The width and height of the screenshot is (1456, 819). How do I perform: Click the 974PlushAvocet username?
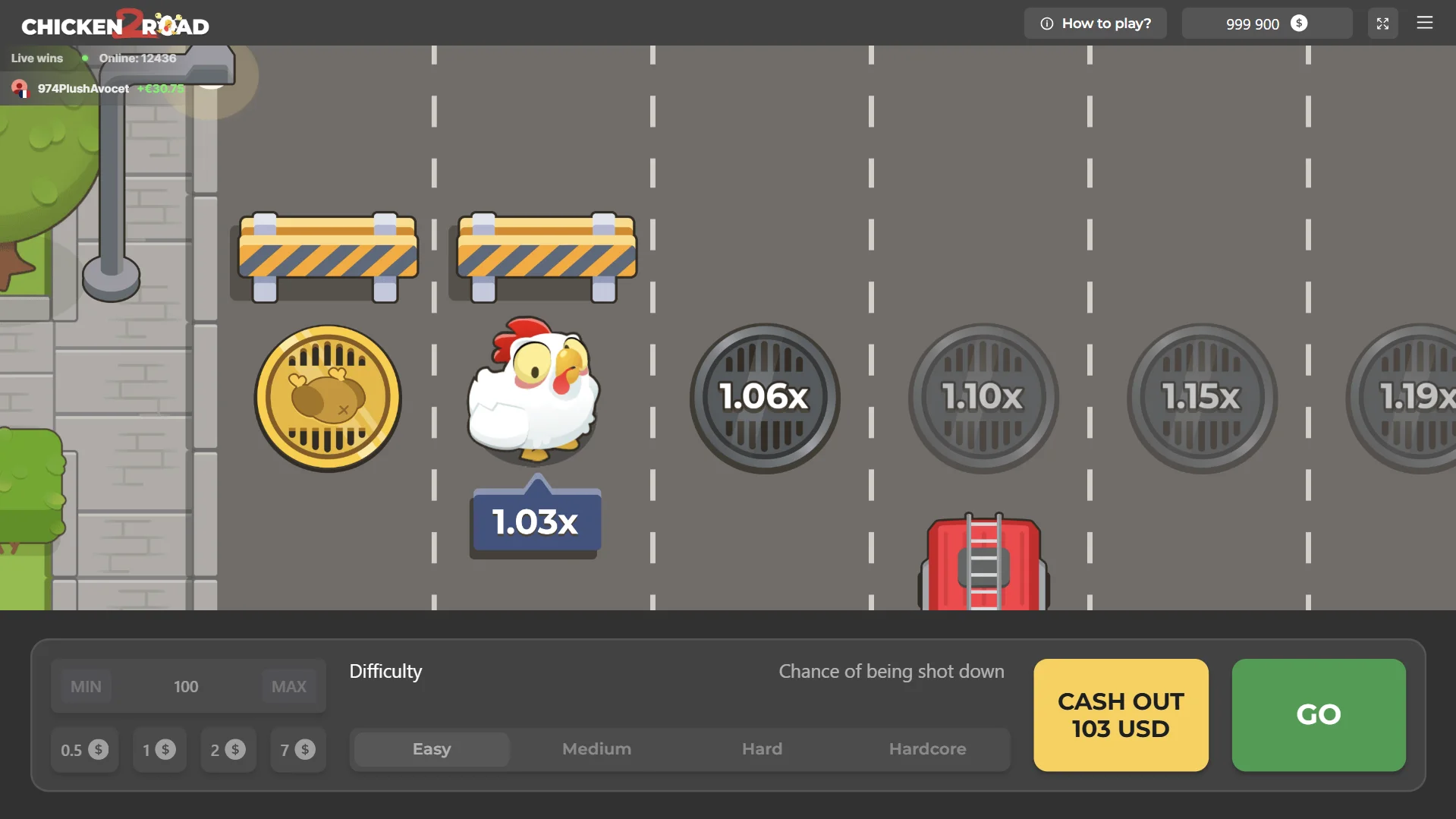click(83, 89)
